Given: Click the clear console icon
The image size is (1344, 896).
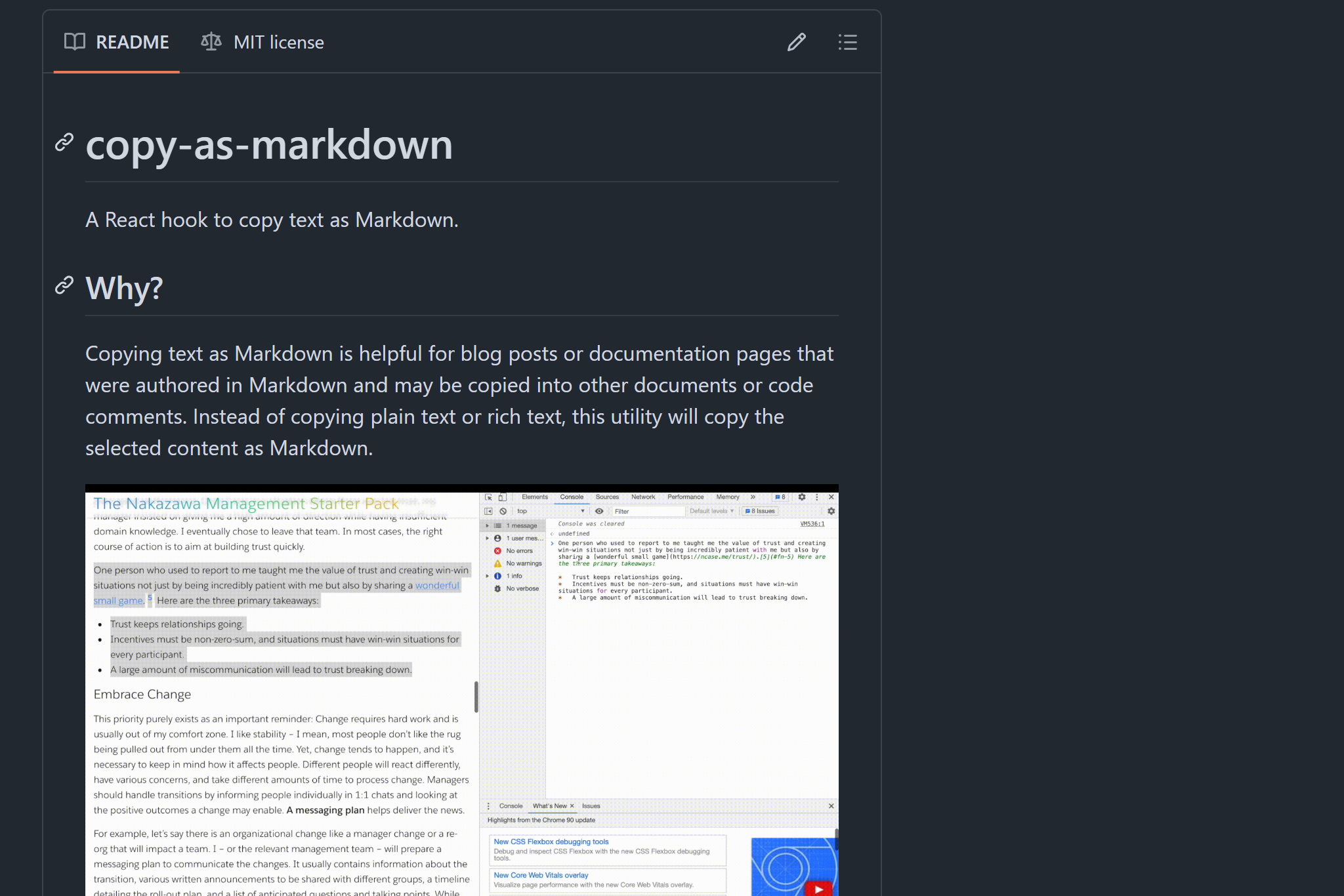Looking at the screenshot, I should pyautogui.click(x=503, y=511).
